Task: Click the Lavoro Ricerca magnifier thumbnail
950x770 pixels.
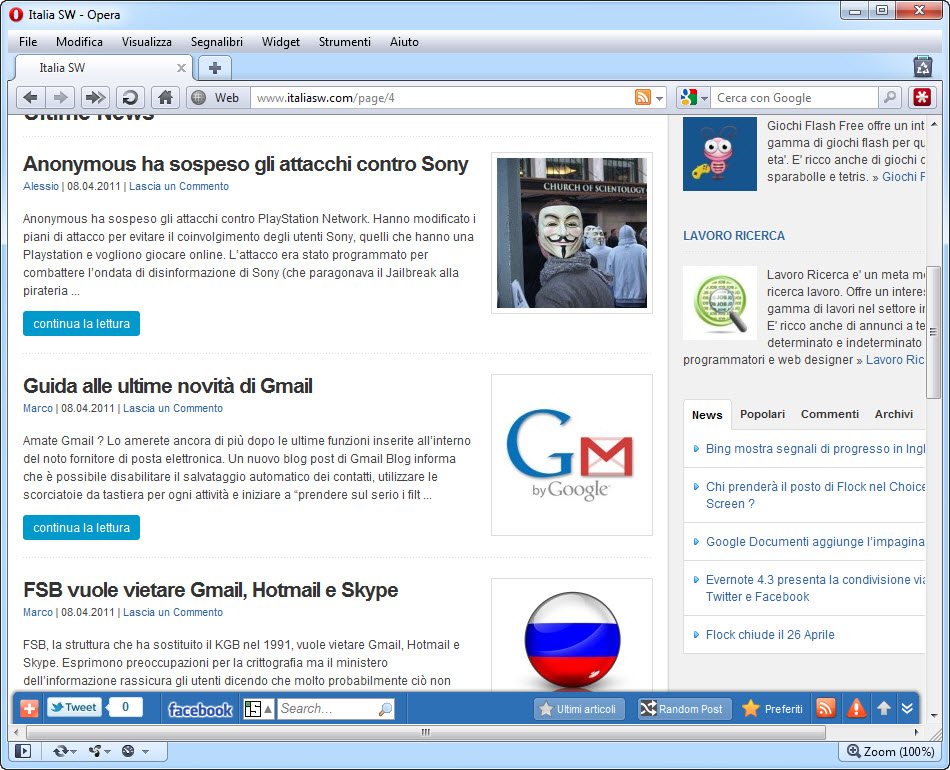Action: (x=720, y=303)
